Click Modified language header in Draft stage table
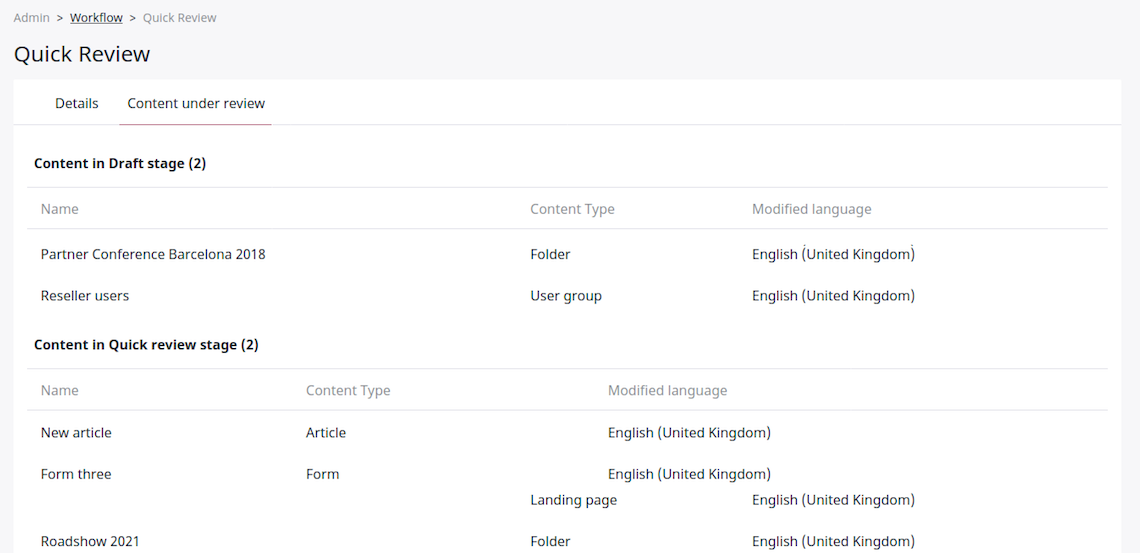 coord(811,209)
